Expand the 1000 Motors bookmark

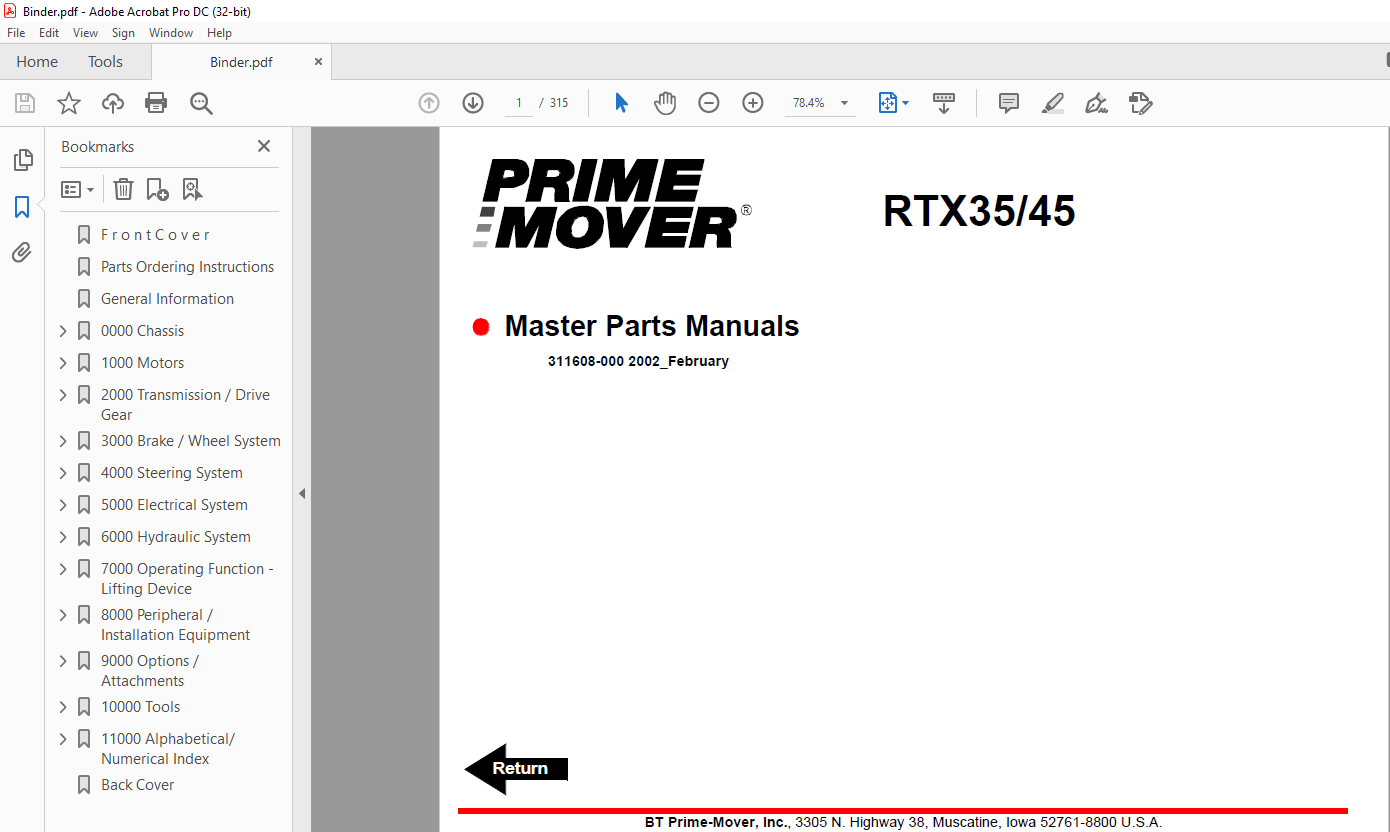[x=63, y=363]
